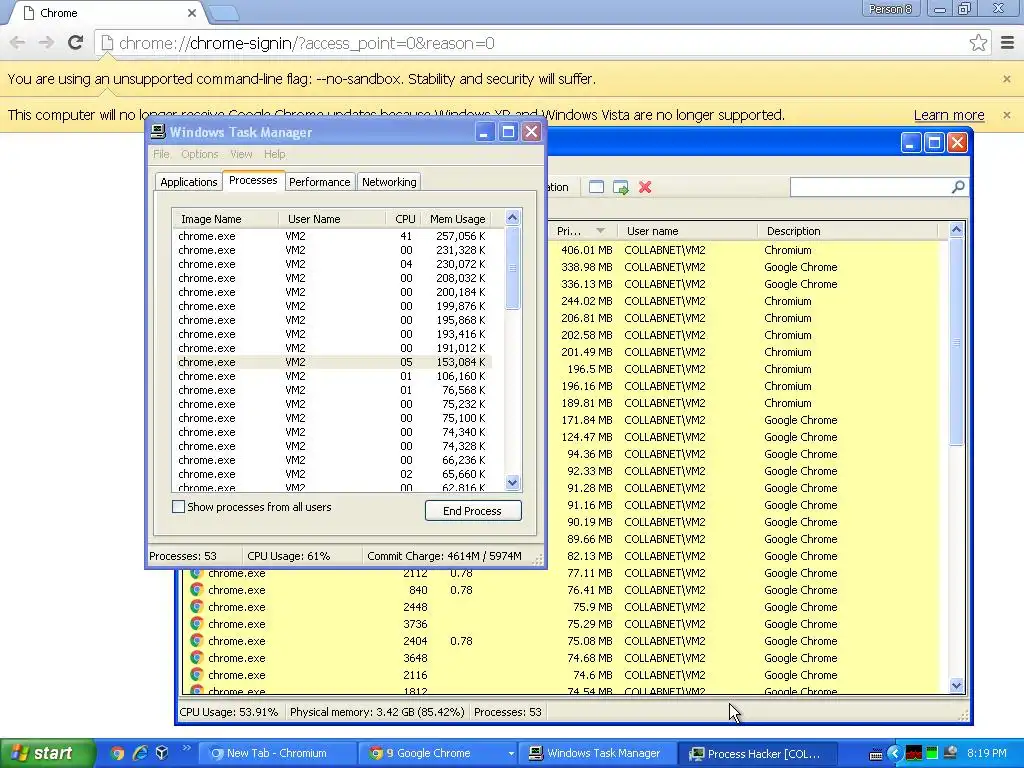1024x768 pixels.
Task: Switch to the Performance tab
Action: (319, 182)
